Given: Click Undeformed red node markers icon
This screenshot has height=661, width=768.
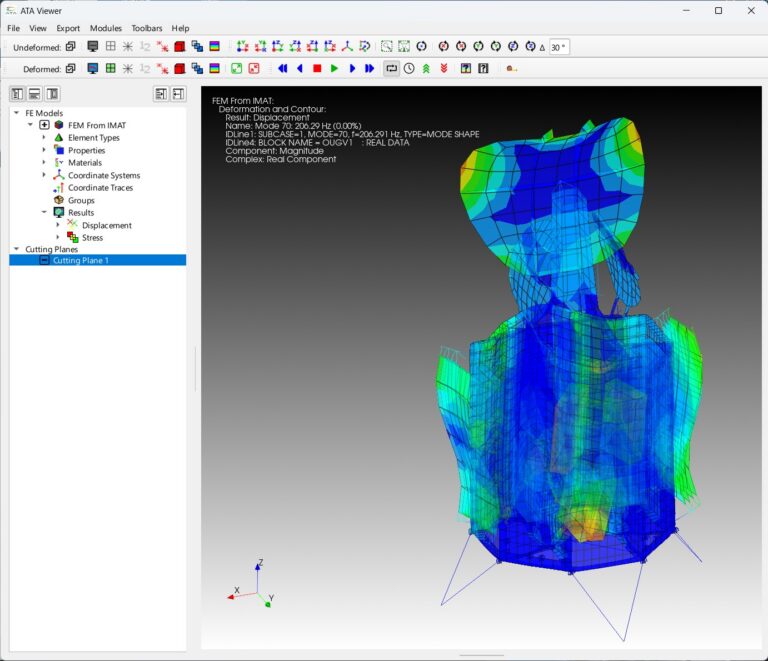Looking at the screenshot, I should click(x=162, y=47).
